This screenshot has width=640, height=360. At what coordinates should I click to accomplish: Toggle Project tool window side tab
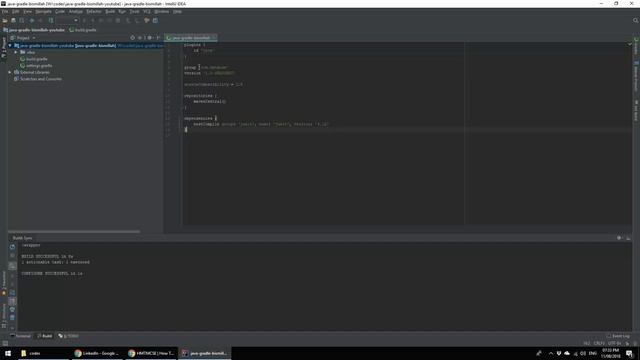pyautogui.click(x=4, y=48)
